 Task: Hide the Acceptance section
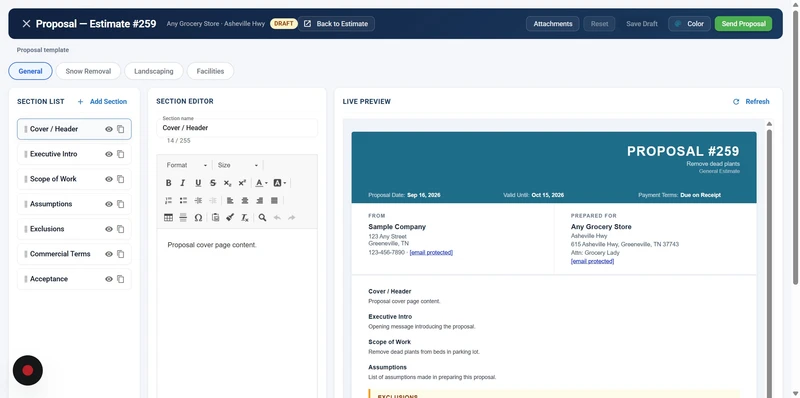click(x=109, y=279)
